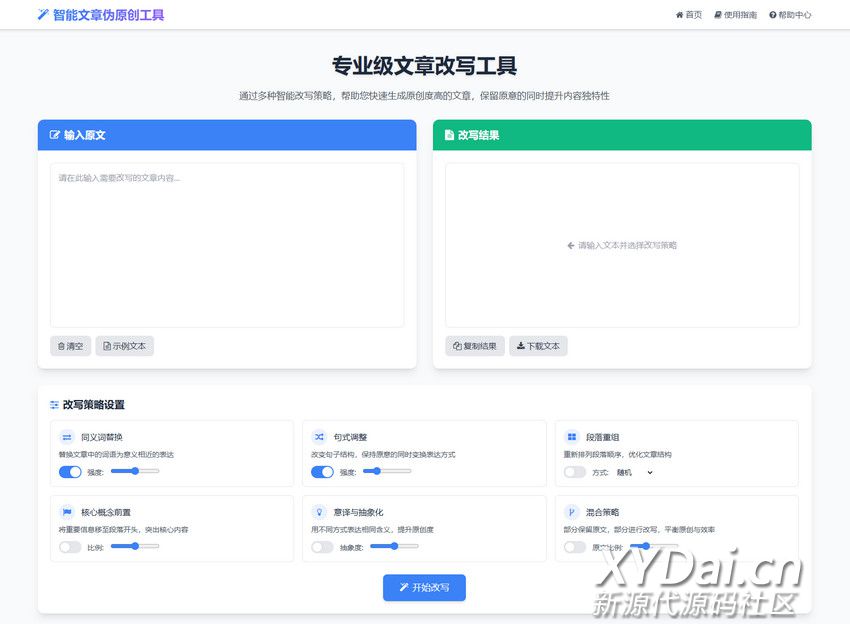Enable the 核心概念前置 toggle

pos(70,547)
